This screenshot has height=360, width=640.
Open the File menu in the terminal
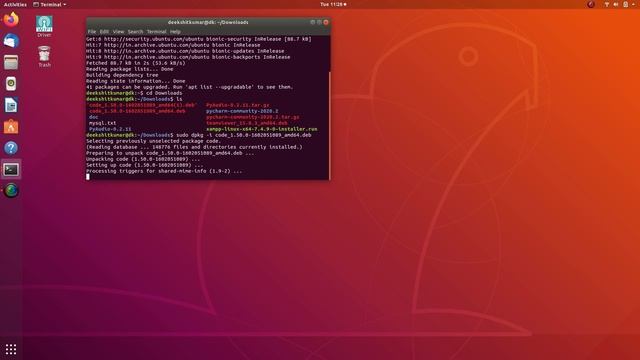click(x=92, y=31)
